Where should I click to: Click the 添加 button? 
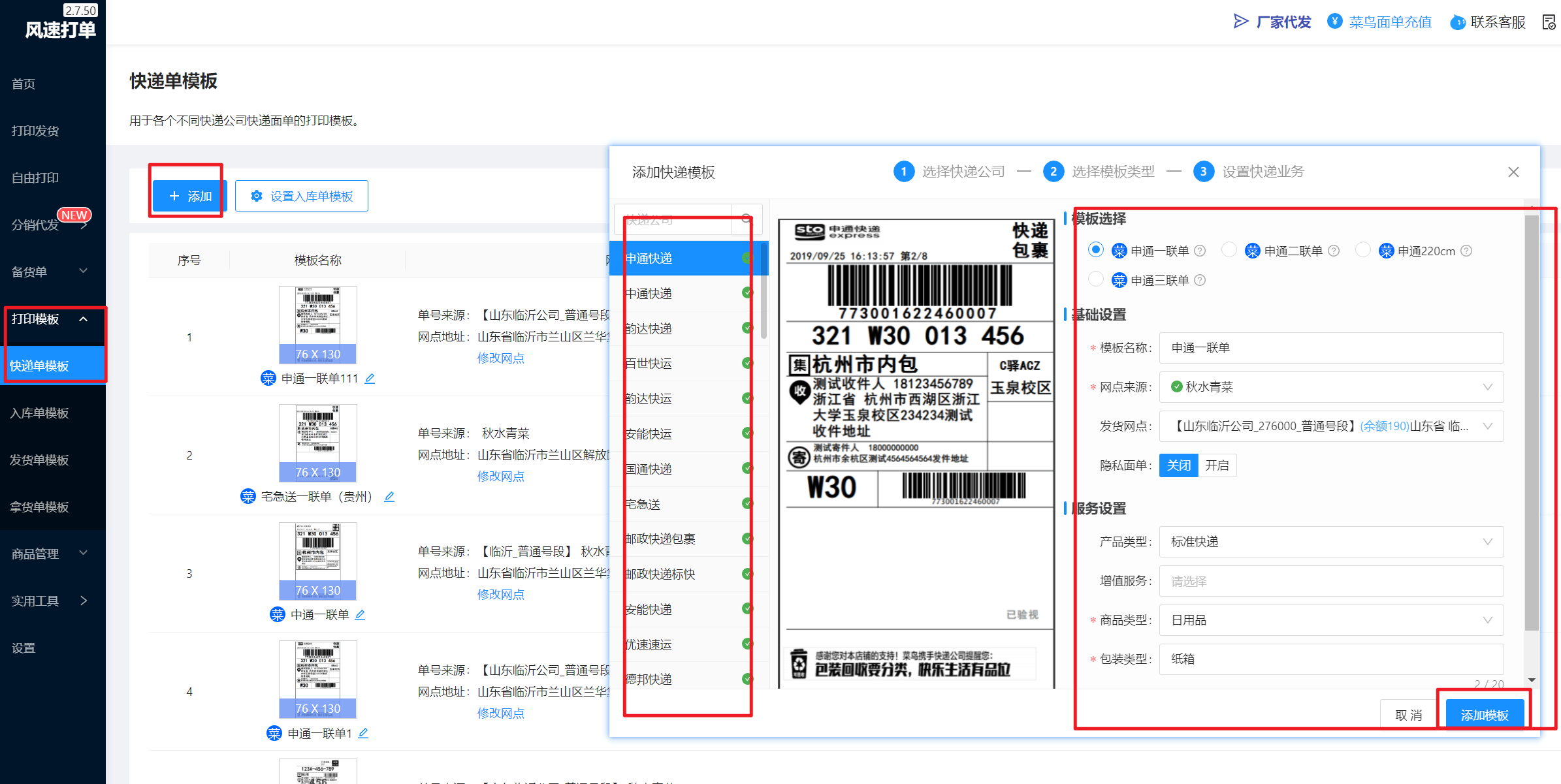(189, 196)
